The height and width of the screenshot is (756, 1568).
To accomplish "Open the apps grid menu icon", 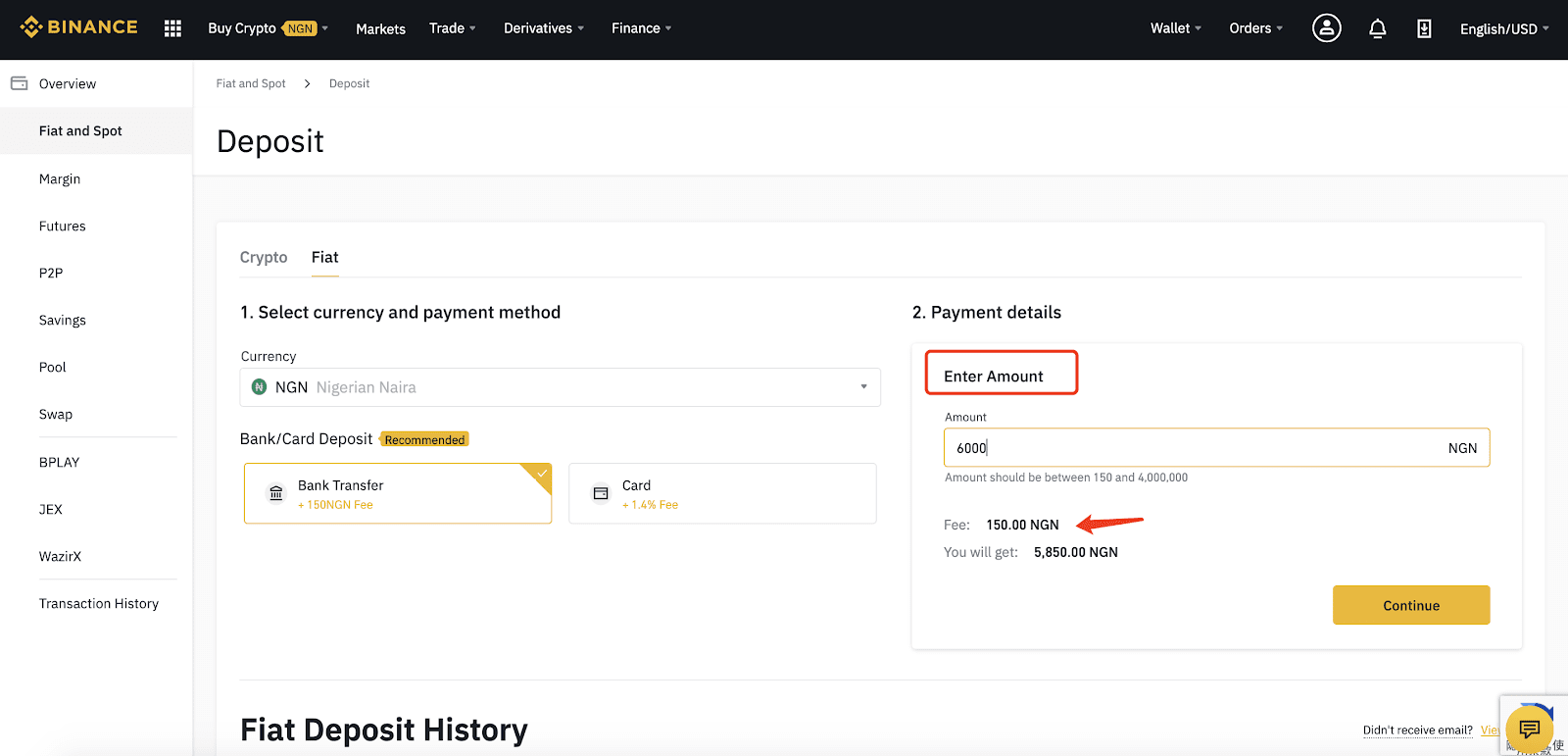I will click(x=172, y=28).
